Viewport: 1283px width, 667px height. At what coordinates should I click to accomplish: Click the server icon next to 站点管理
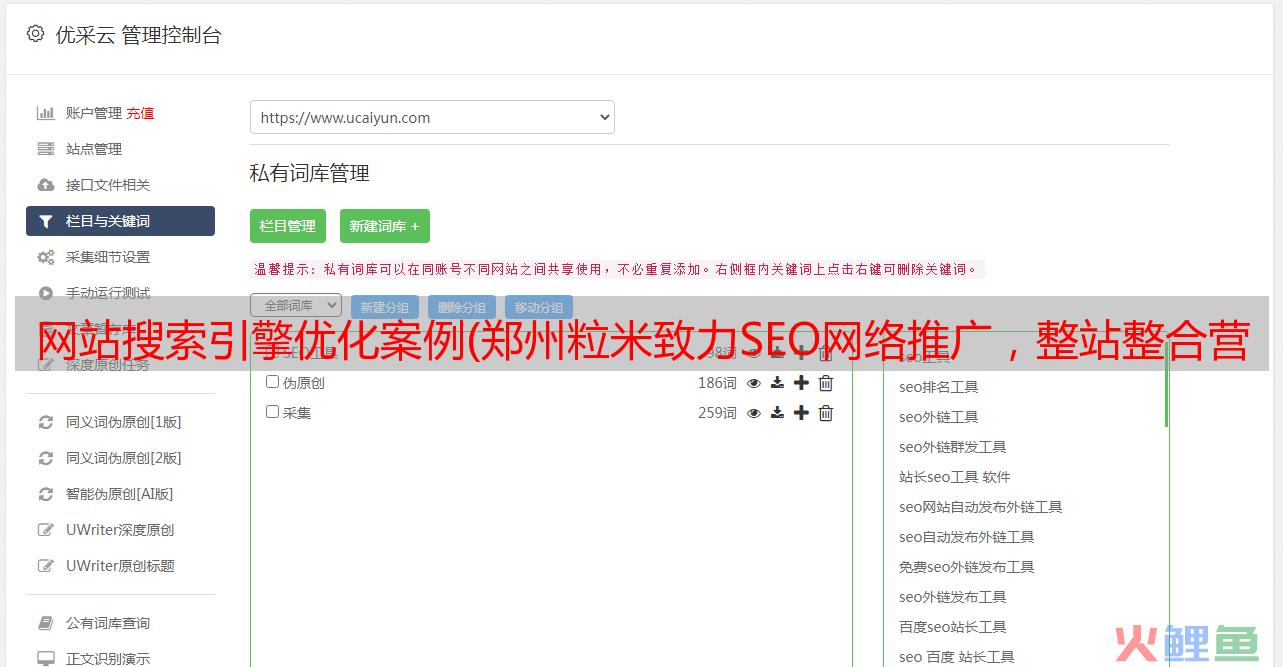point(46,149)
